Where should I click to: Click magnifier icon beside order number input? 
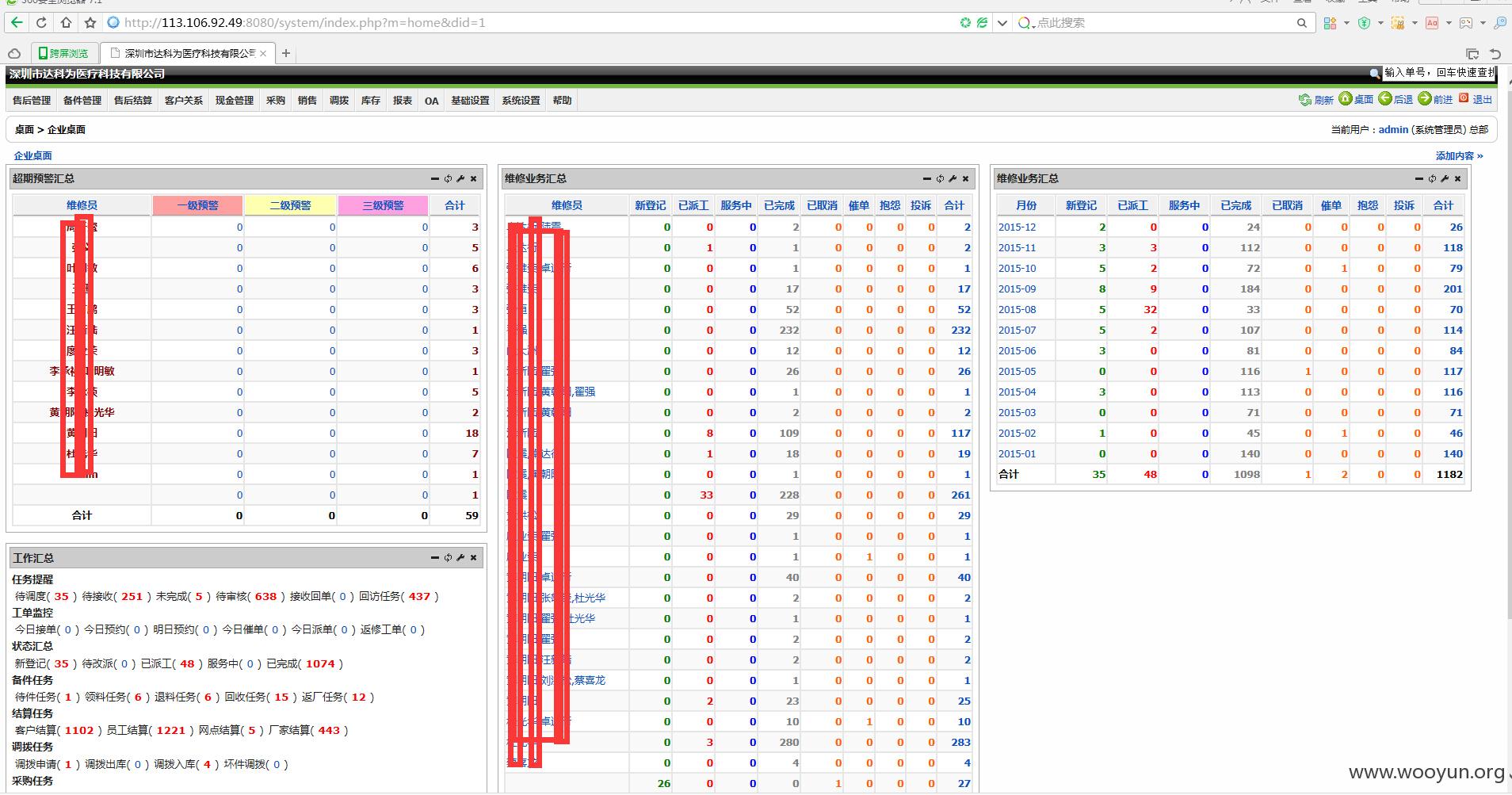click(1375, 73)
